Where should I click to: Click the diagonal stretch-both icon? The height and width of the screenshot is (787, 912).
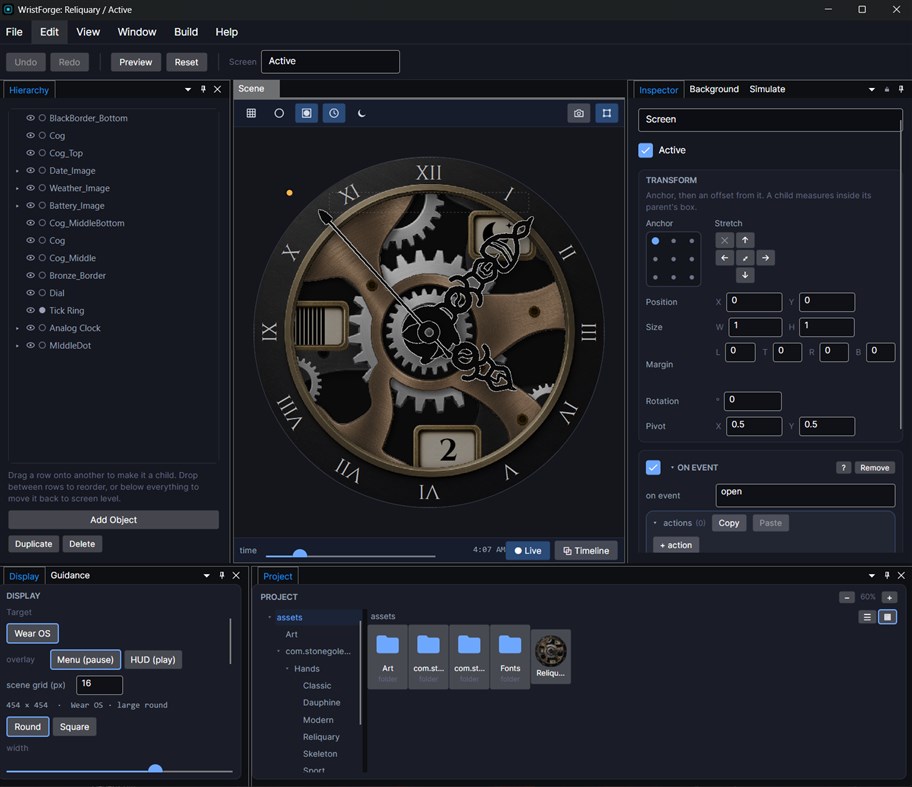point(745,258)
